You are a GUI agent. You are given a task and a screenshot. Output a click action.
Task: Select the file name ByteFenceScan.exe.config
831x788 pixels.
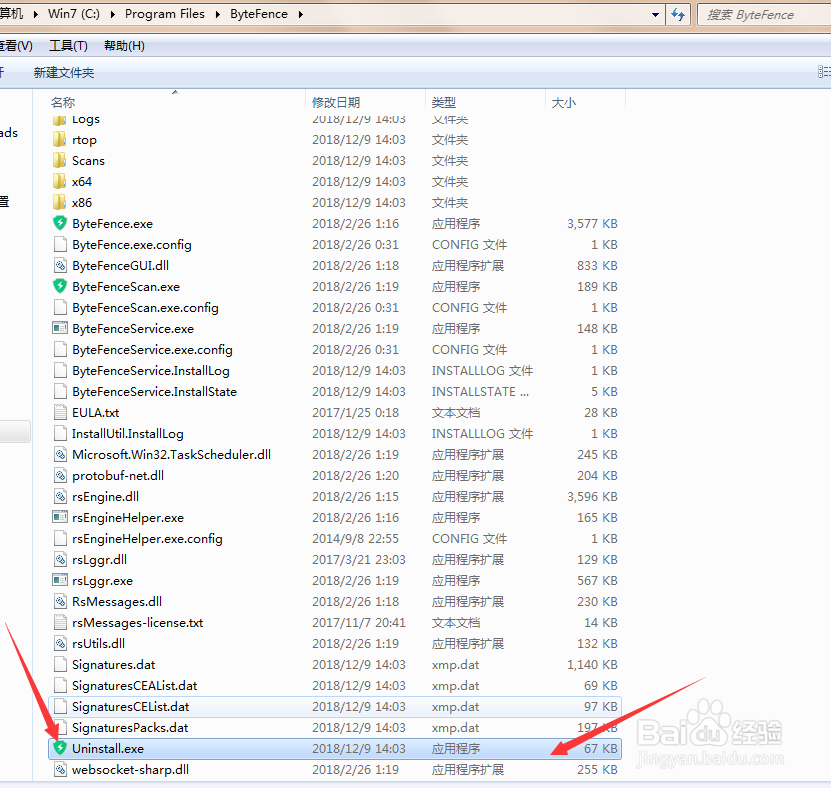pyautogui.click(x=145, y=307)
